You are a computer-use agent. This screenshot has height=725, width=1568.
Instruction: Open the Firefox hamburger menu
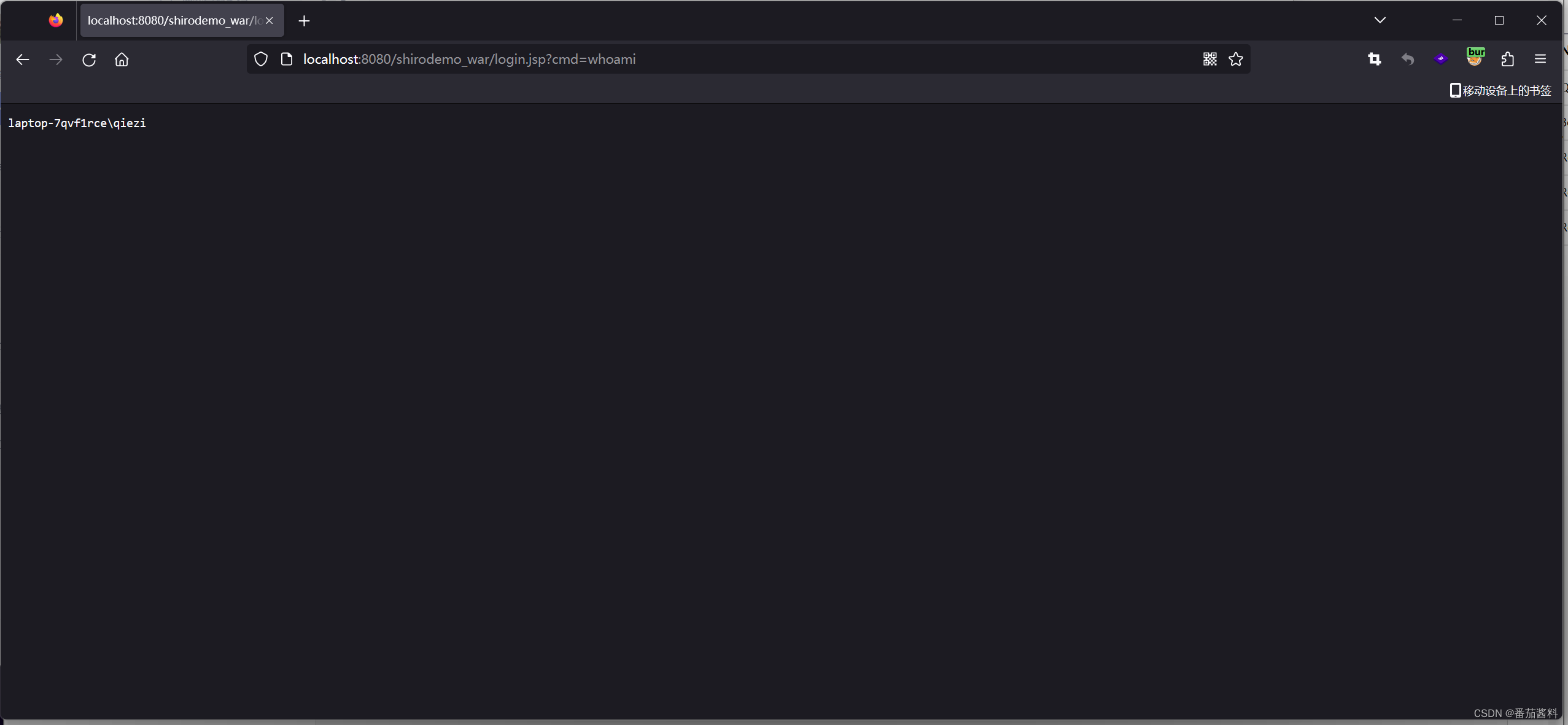pyautogui.click(x=1540, y=60)
